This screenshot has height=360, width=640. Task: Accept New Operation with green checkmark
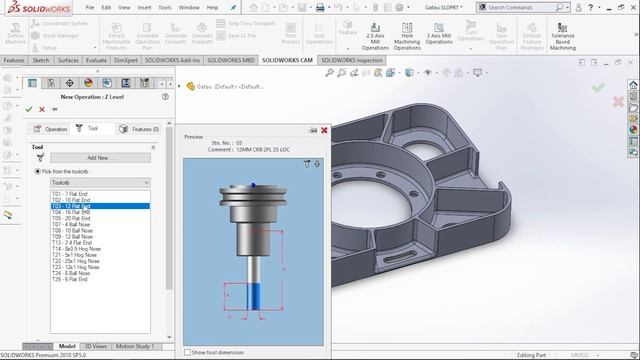(x=29, y=109)
